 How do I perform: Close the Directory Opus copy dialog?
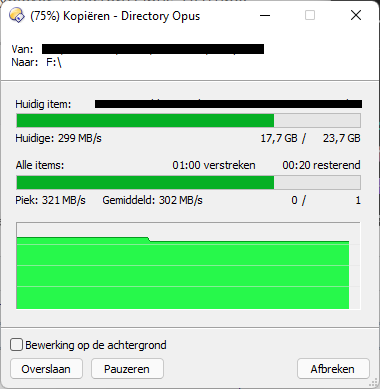pyautogui.click(x=356, y=15)
